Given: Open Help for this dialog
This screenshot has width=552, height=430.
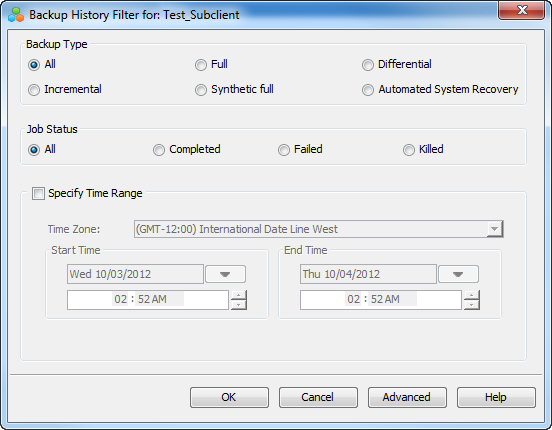Looking at the screenshot, I should pos(496,398).
